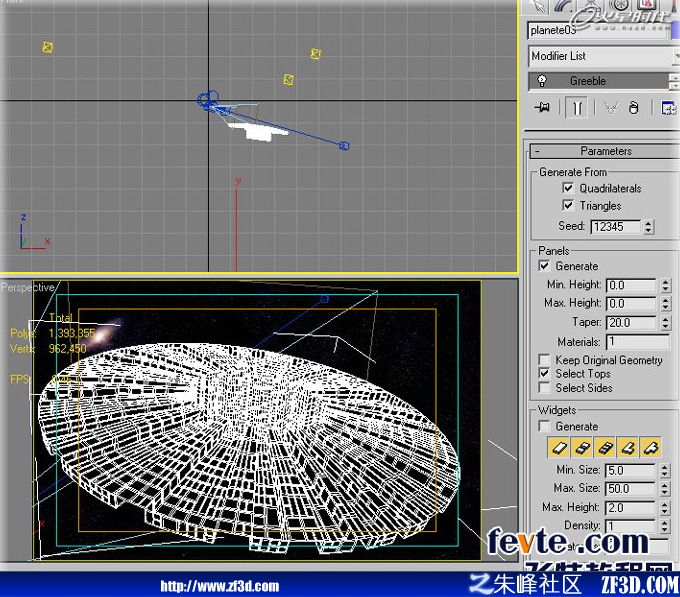680x597 pixels.
Task: Select the third widget shape icon
Action: [605, 447]
